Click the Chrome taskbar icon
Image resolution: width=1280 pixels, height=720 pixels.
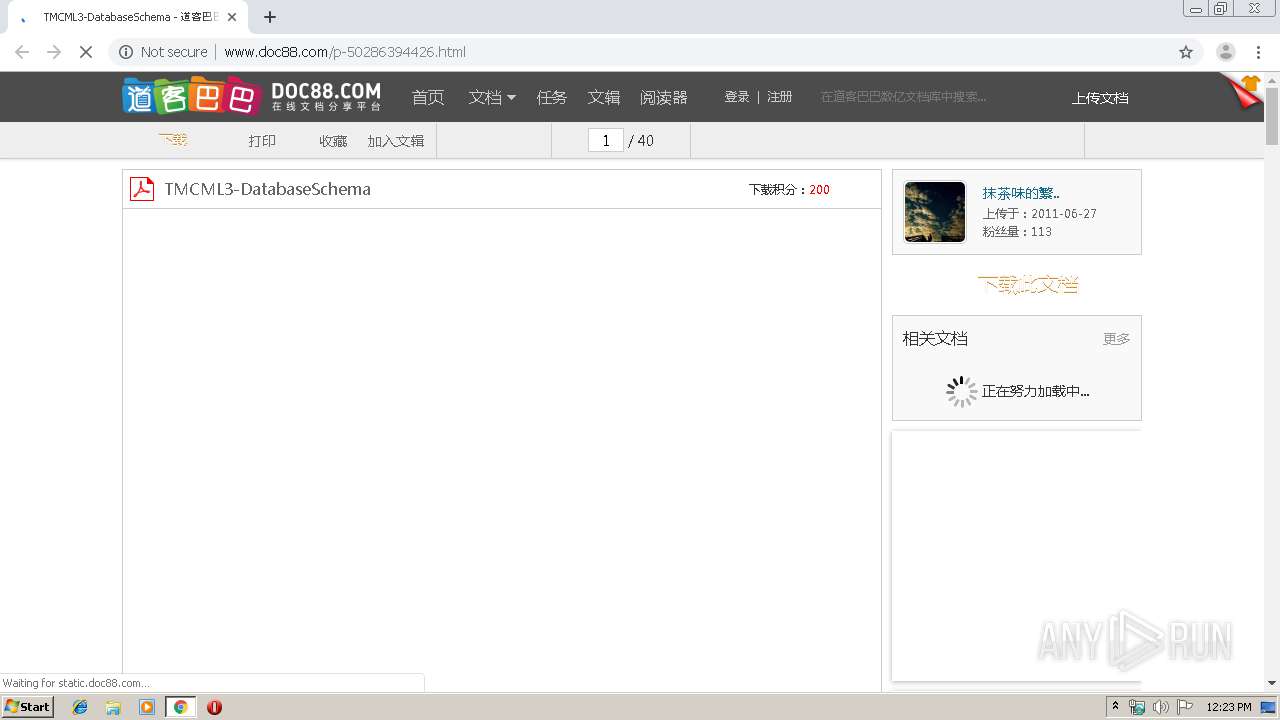(x=180, y=707)
